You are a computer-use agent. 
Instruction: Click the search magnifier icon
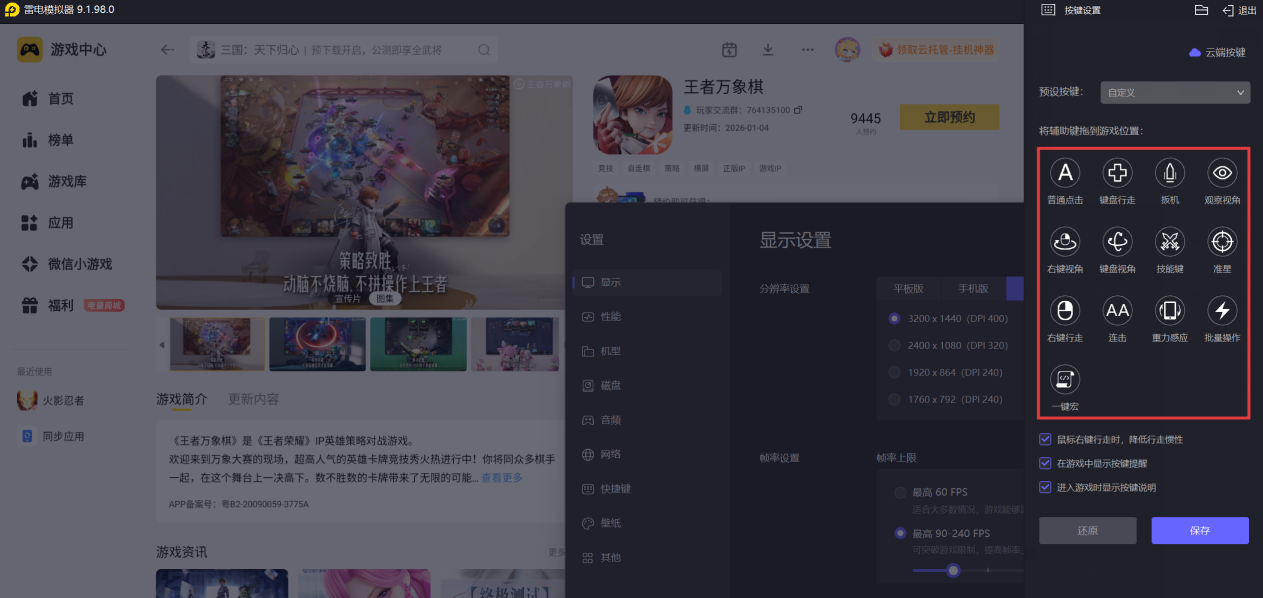(x=484, y=49)
